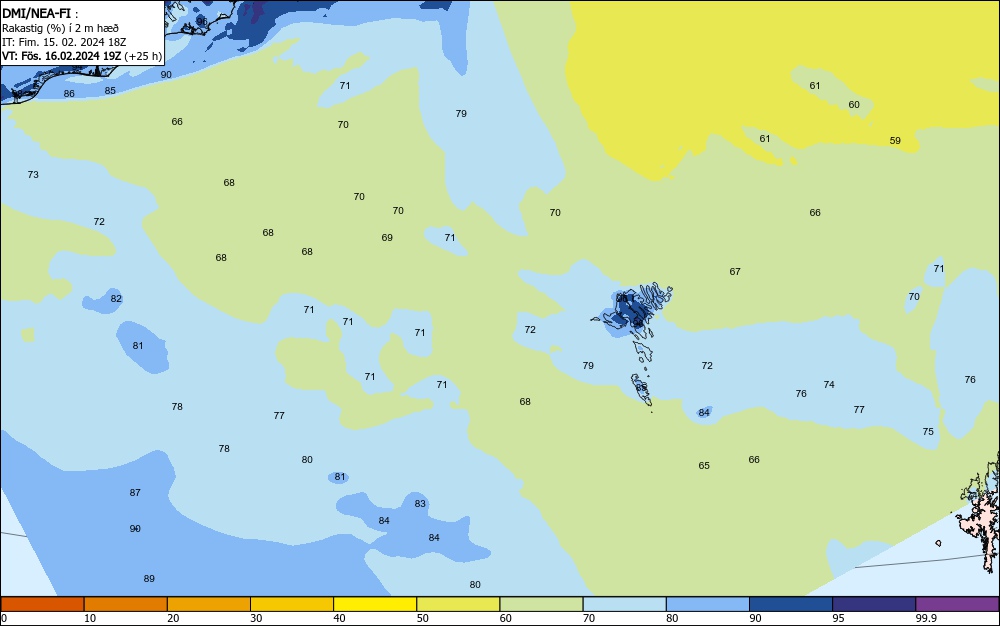This screenshot has height=626, width=1000.
Task: Click the '20' legend tick label
Action: (x=173, y=618)
